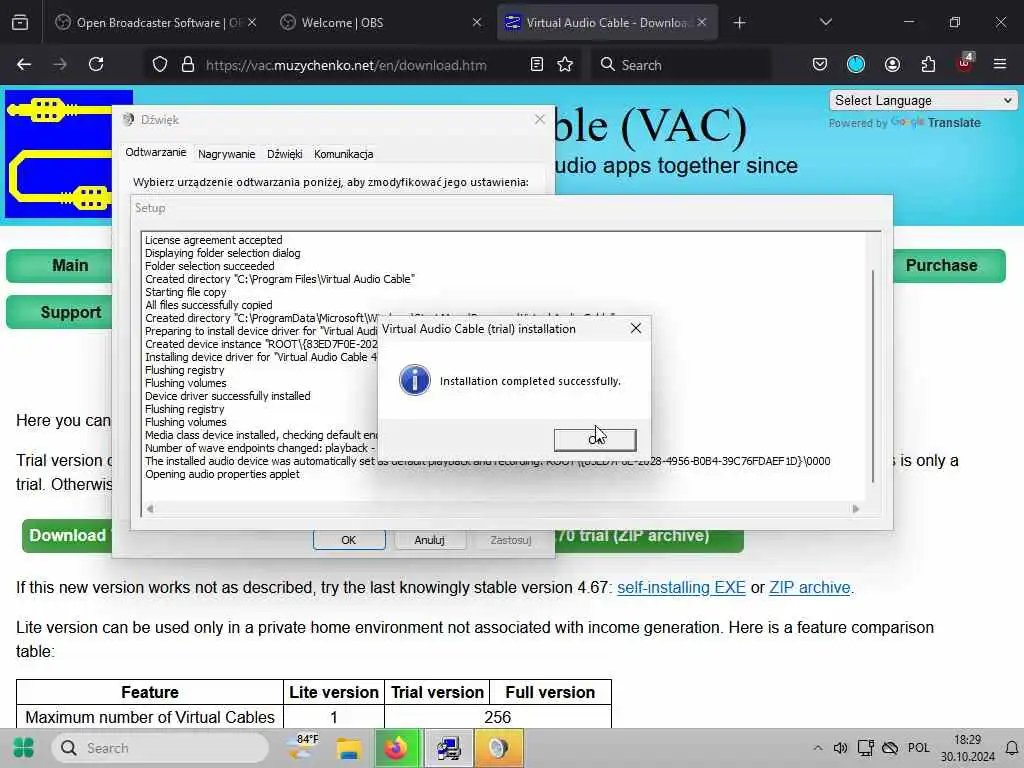Click the speaker icon in Dźwięk title bar

128,120
